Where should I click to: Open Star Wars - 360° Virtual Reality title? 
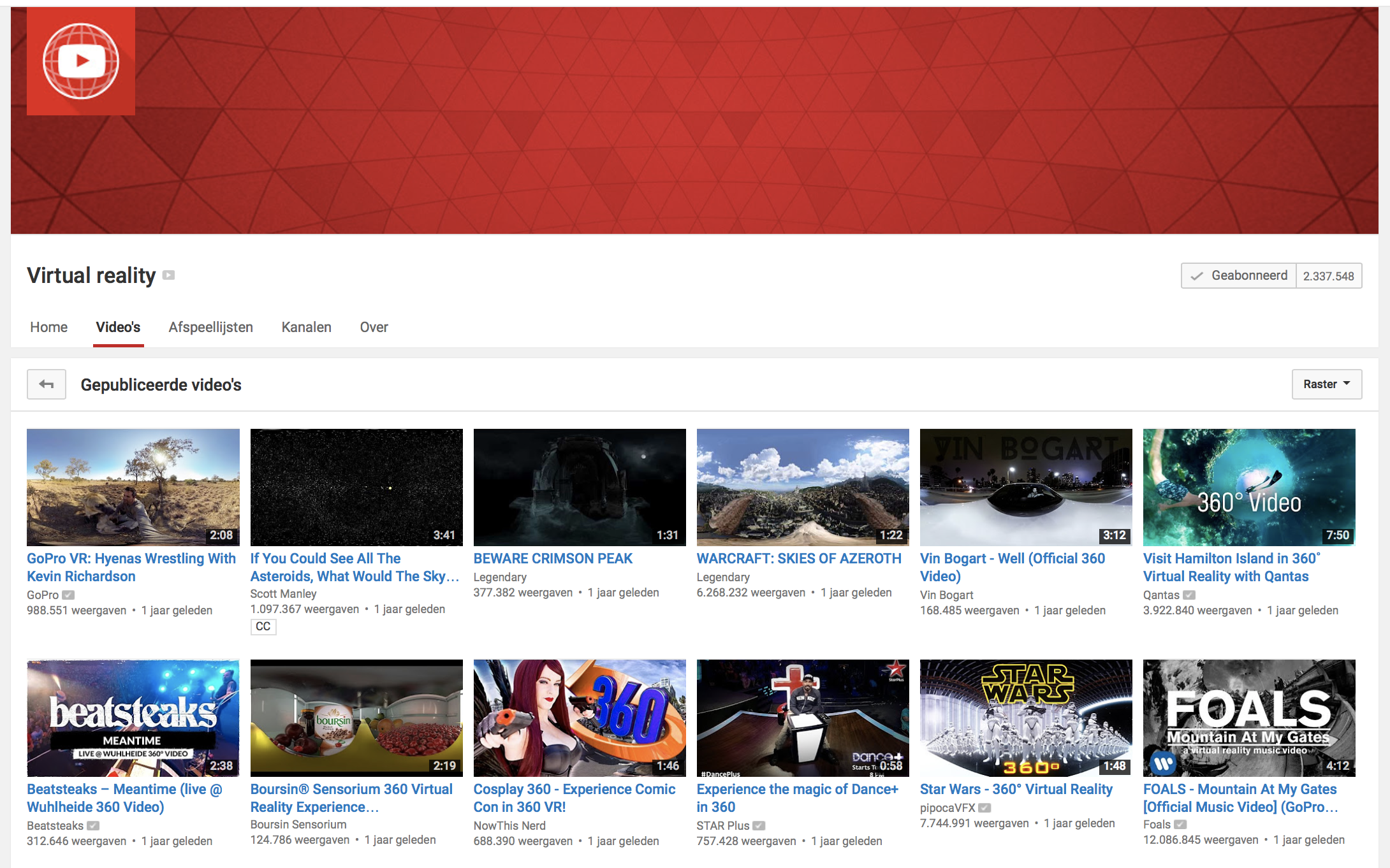(1016, 789)
